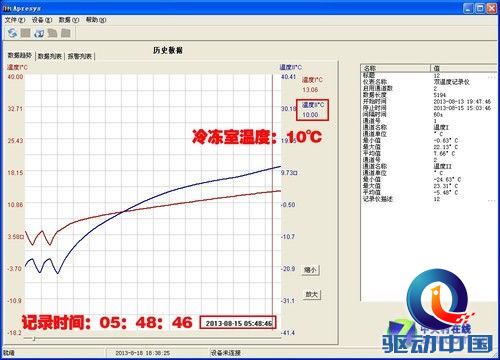The width and height of the screenshot is (500, 360).
Task: Click the 值 column header
Action: [x=465, y=68]
